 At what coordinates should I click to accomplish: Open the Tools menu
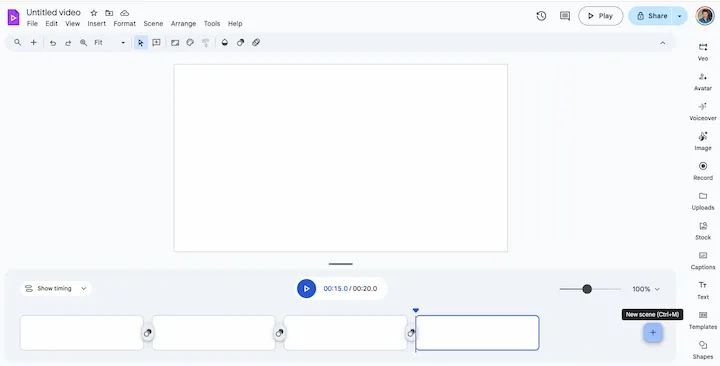(212, 23)
